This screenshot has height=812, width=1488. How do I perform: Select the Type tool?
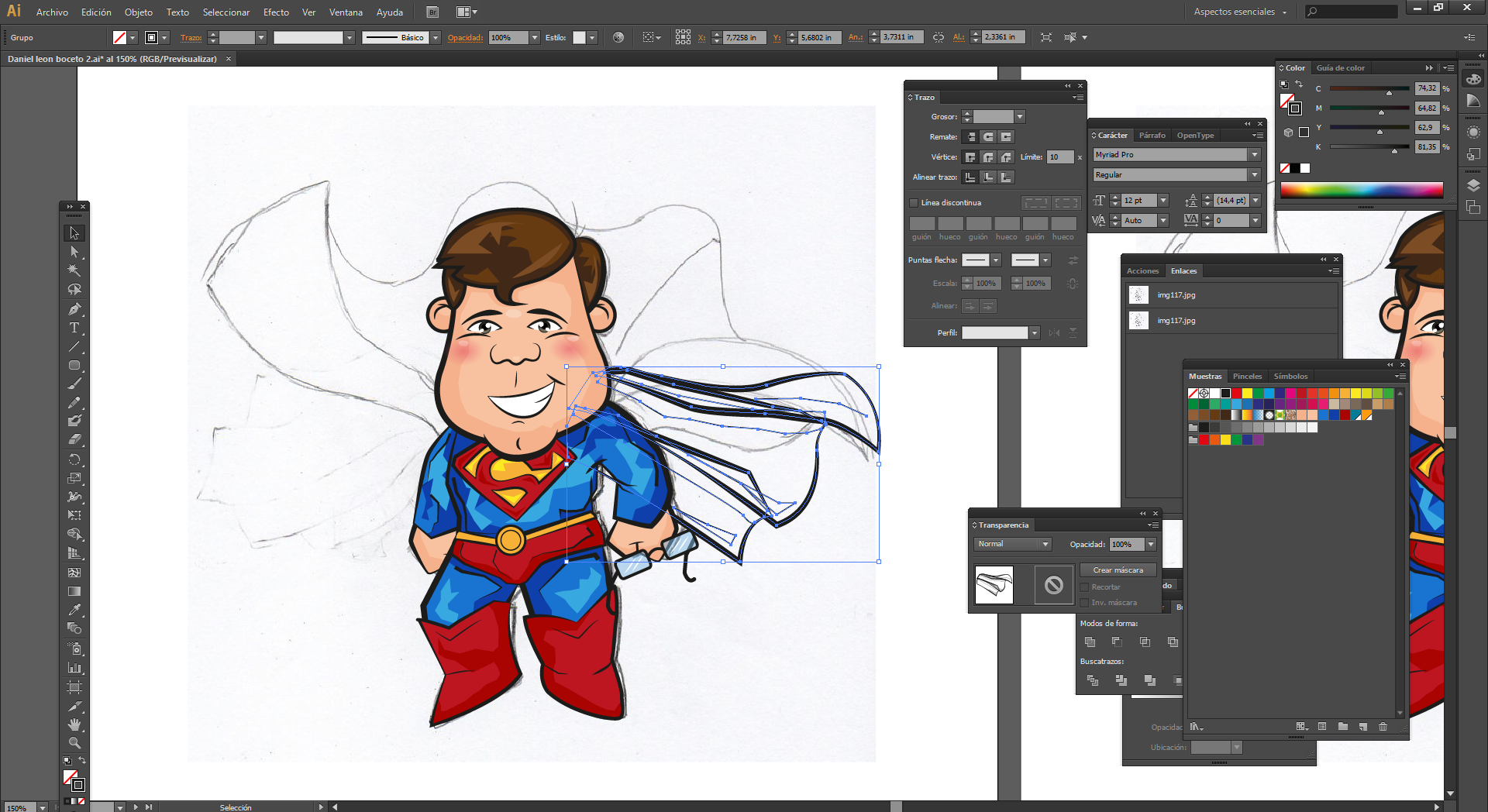74,328
